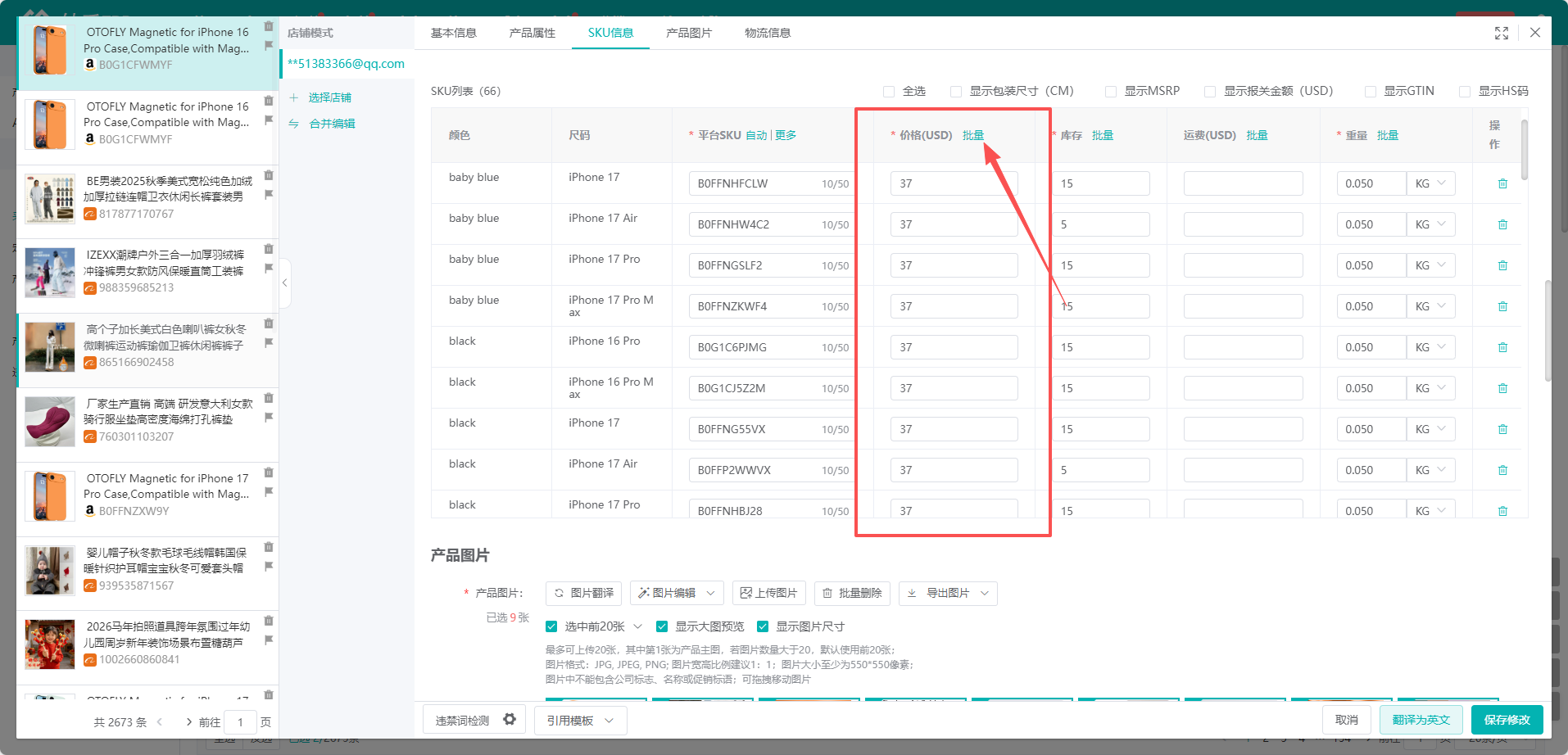Uncheck 显示图片尺寸 checkbox

(763, 626)
